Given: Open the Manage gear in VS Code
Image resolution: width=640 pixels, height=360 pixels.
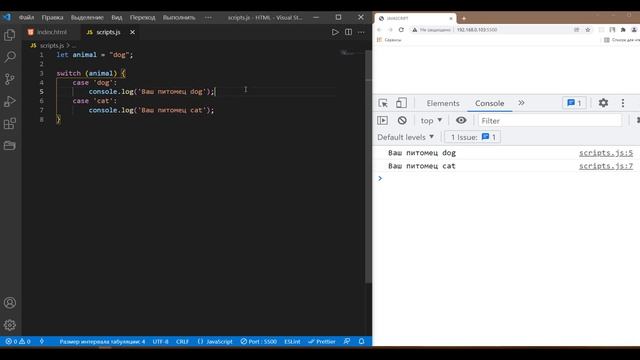Looking at the screenshot, I should coord(10,325).
